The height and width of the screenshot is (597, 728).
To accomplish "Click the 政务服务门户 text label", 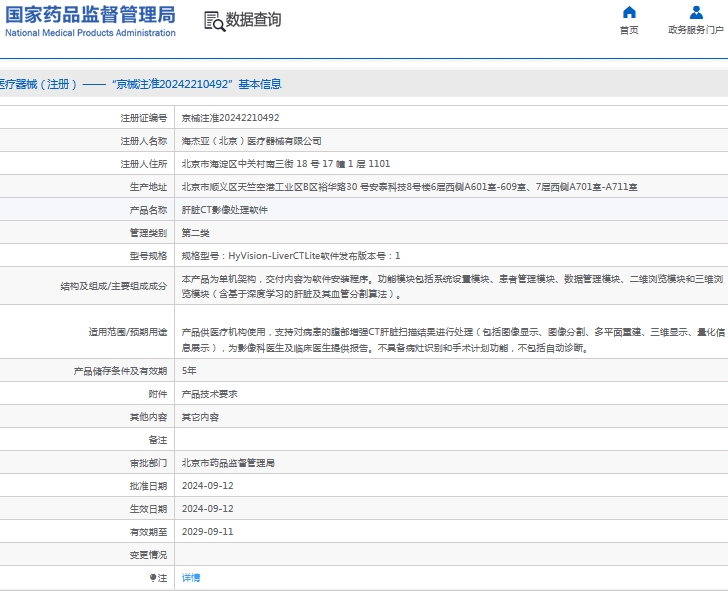I will tap(696, 30).
